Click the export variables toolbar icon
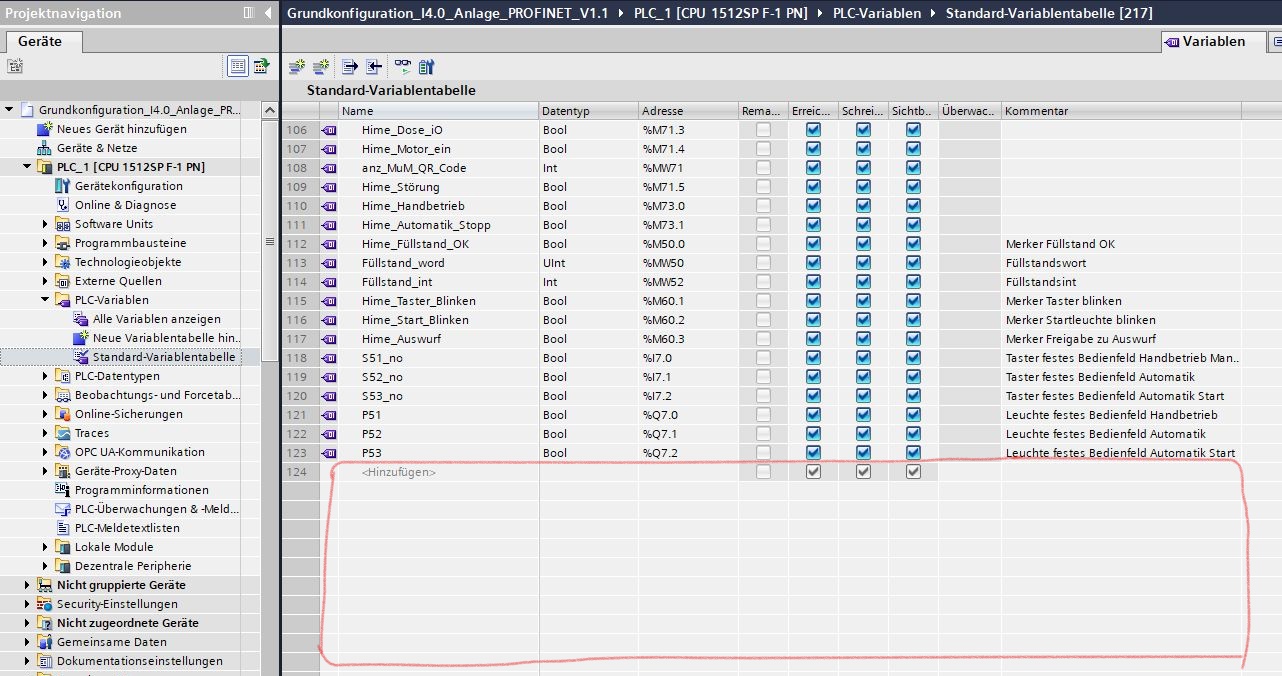The width and height of the screenshot is (1282, 676). click(349, 67)
